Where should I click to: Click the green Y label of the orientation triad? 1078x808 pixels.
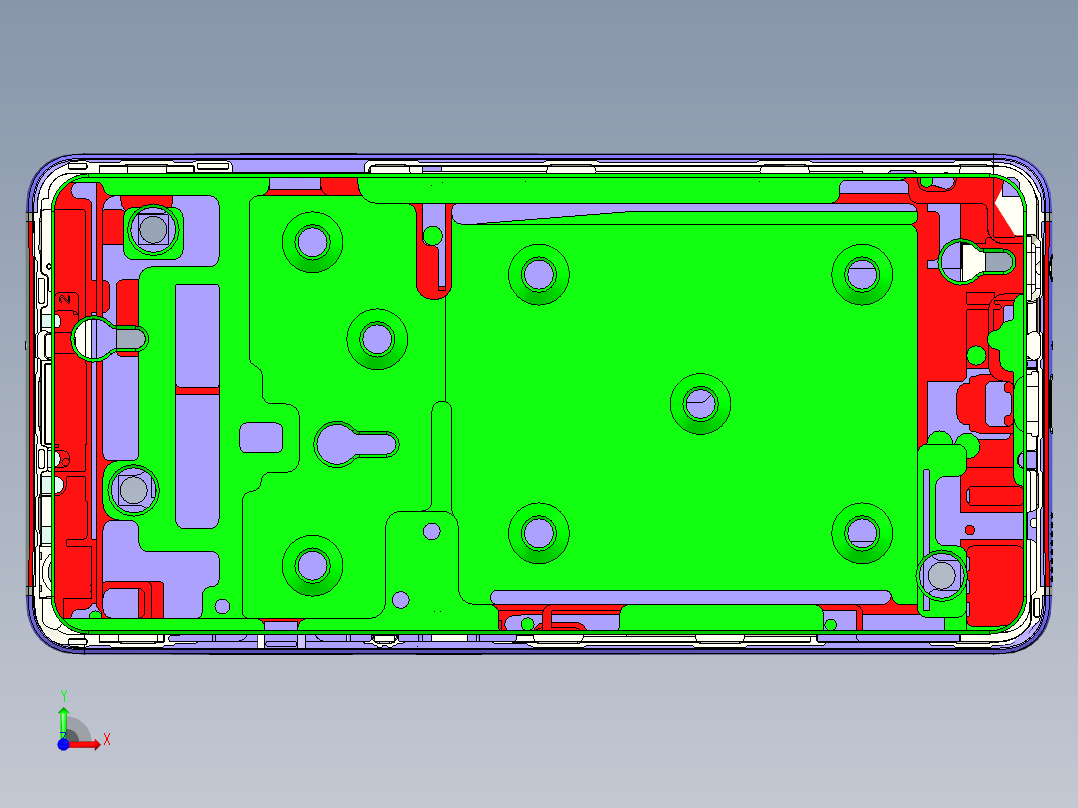pos(64,693)
